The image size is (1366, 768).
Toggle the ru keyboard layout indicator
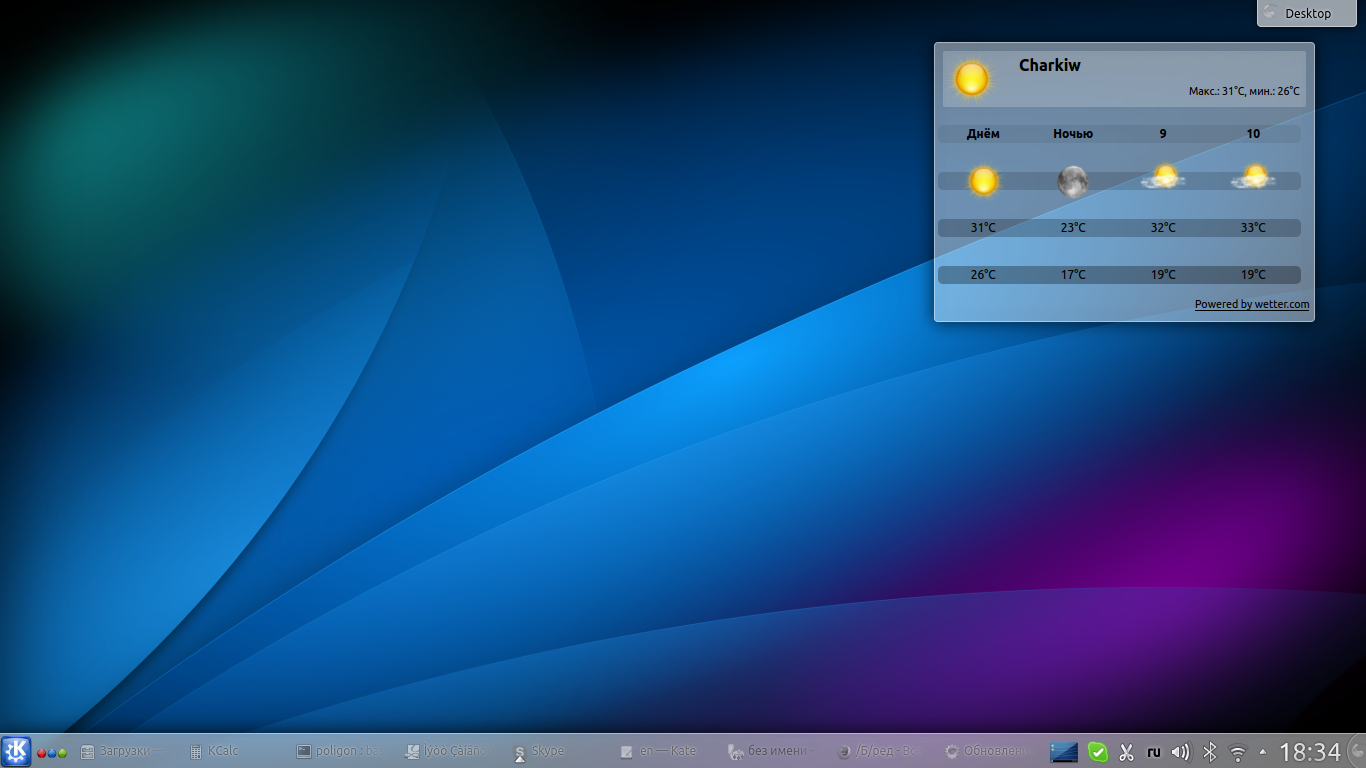(1153, 752)
